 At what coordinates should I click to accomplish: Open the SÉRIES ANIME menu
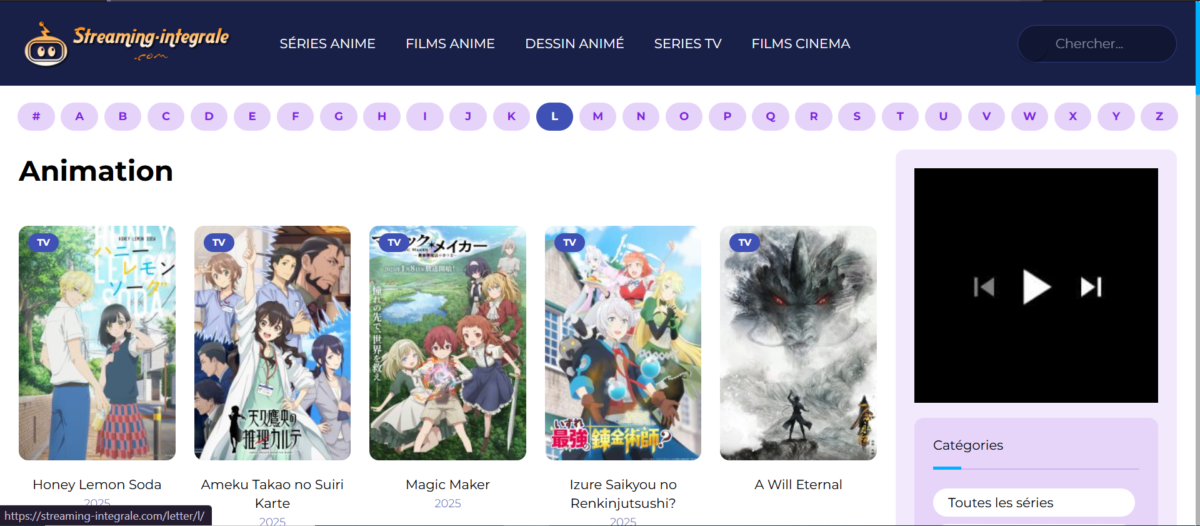[327, 44]
